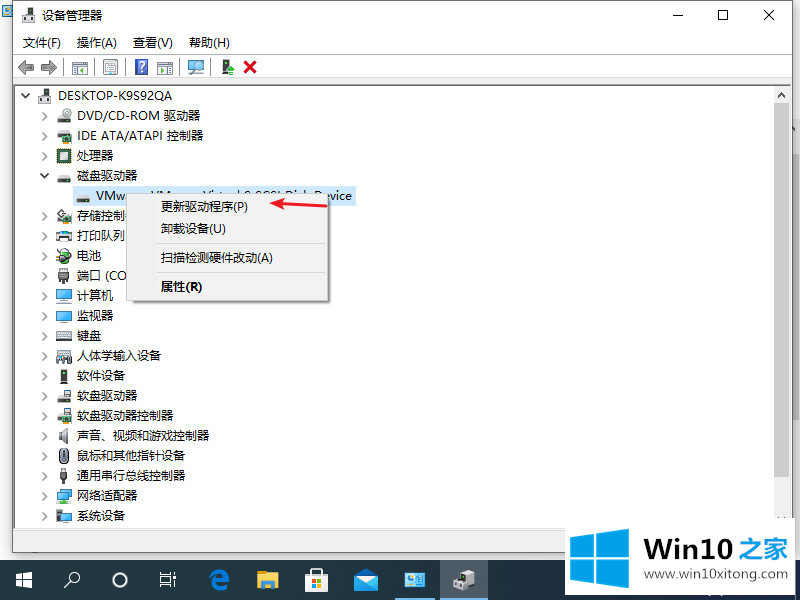Open File Explorer from taskbar

[268, 579]
